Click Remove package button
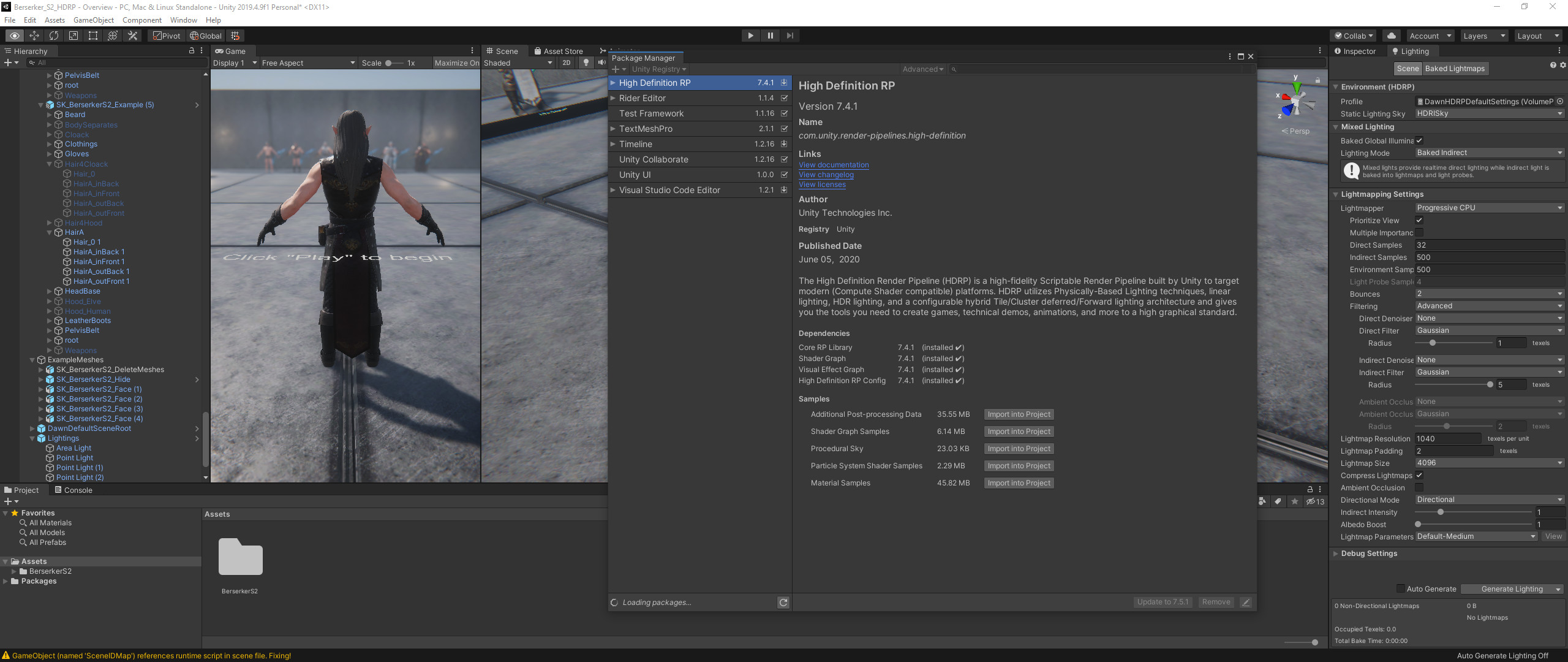This screenshot has width=1568, height=662. coord(1216,602)
